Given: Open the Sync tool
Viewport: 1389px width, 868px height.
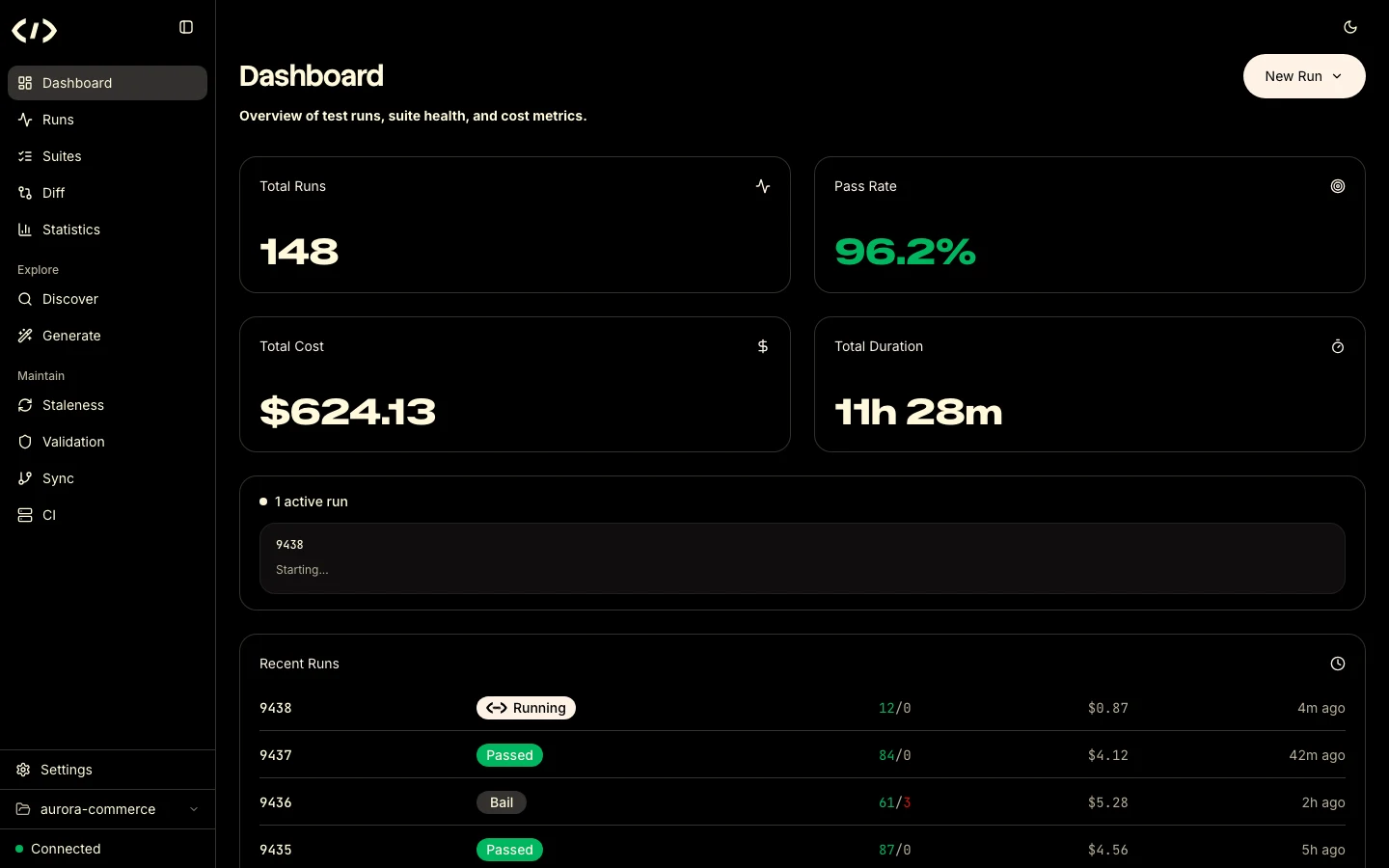Looking at the screenshot, I should [x=57, y=478].
